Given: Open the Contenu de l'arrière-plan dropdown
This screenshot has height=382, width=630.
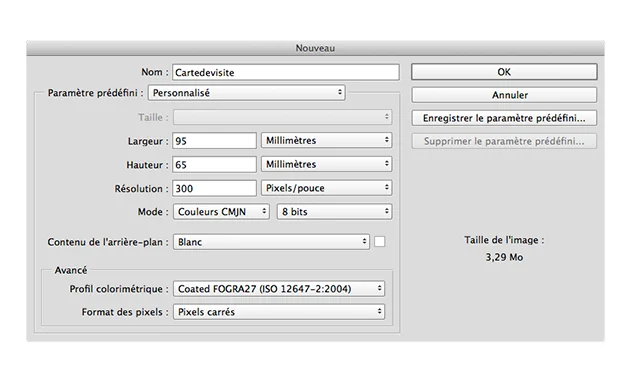Looking at the screenshot, I should [x=271, y=242].
